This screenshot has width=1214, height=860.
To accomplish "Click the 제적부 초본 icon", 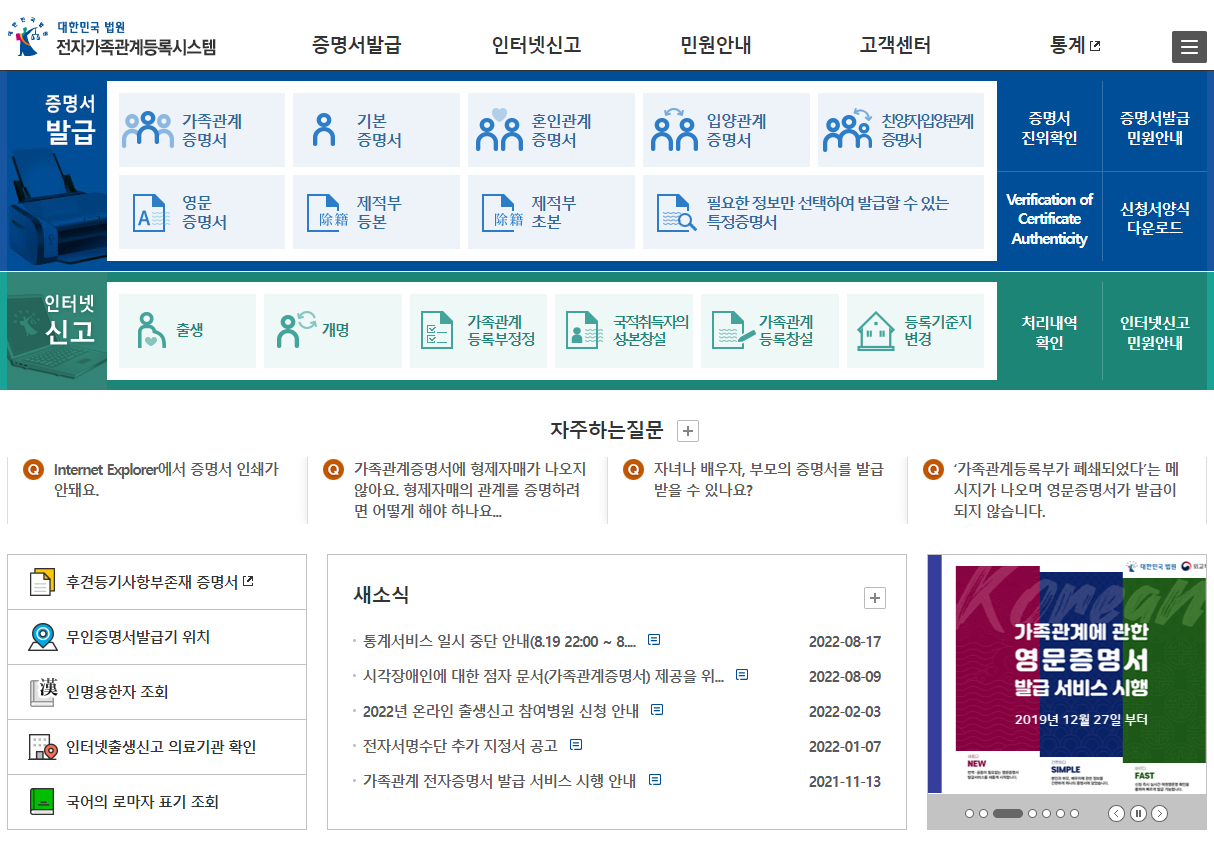I will pos(501,213).
